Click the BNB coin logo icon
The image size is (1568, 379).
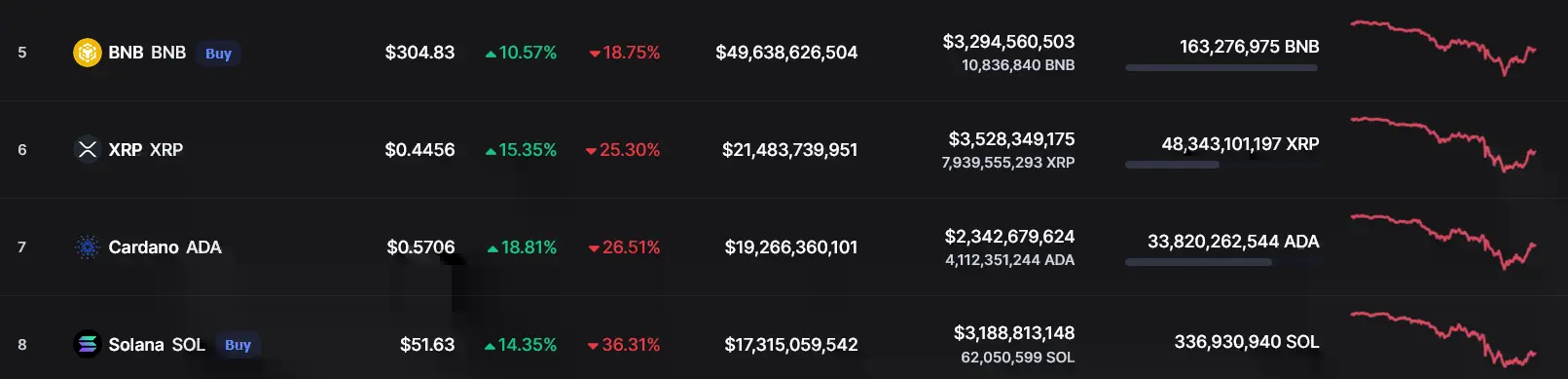point(88,53)
